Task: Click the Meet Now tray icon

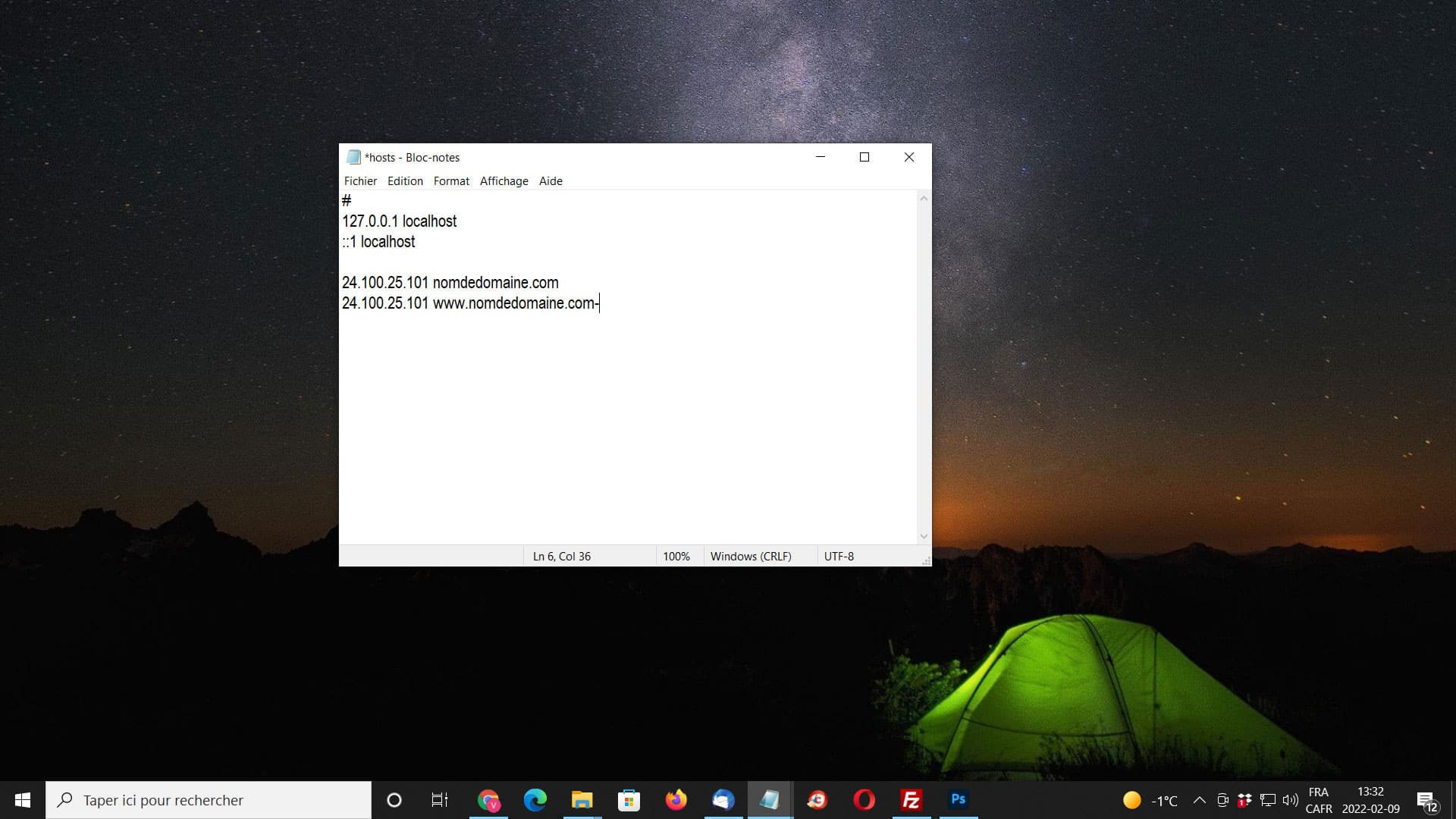Action: (1222, 800)
